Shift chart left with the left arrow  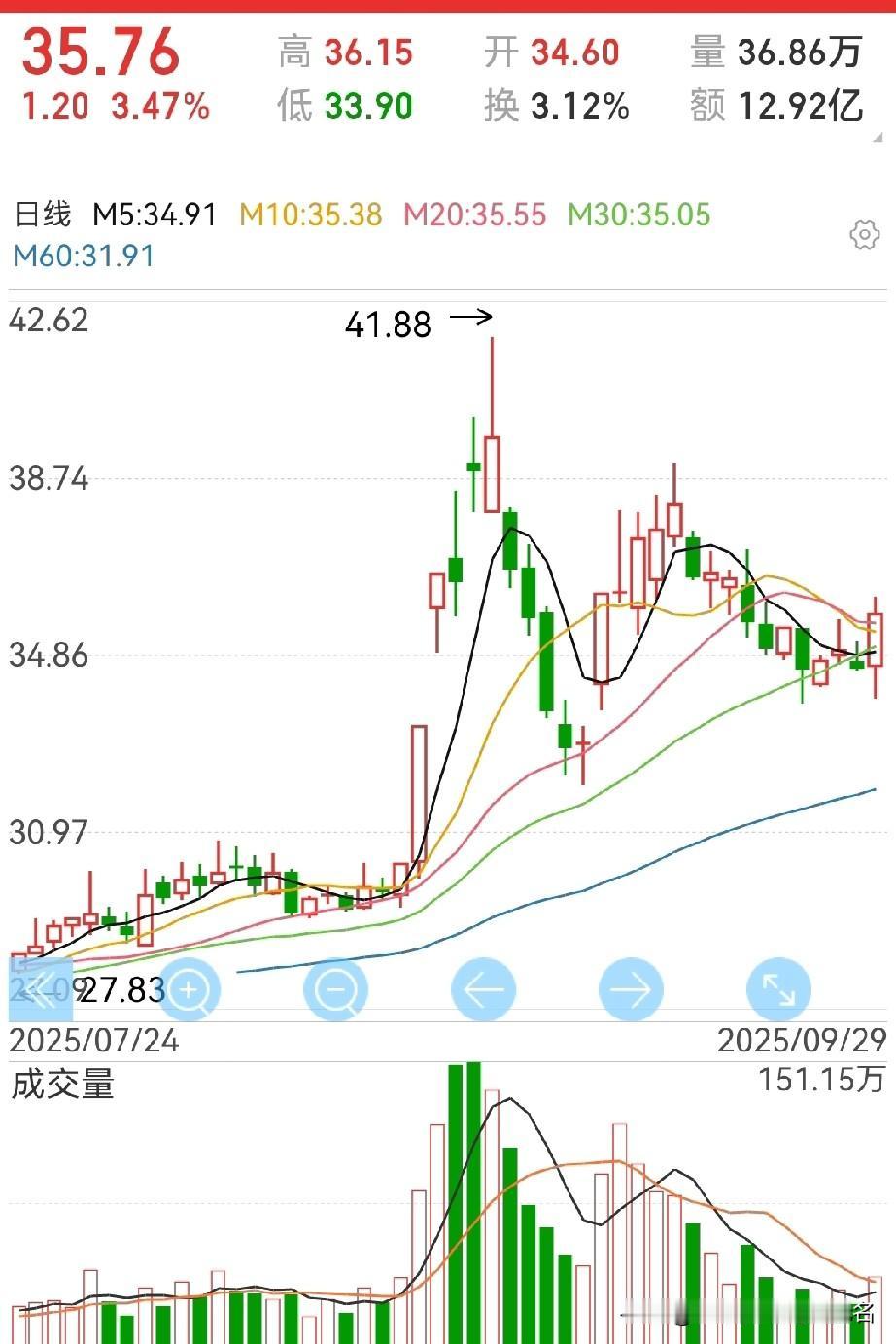tap(483, 990)
